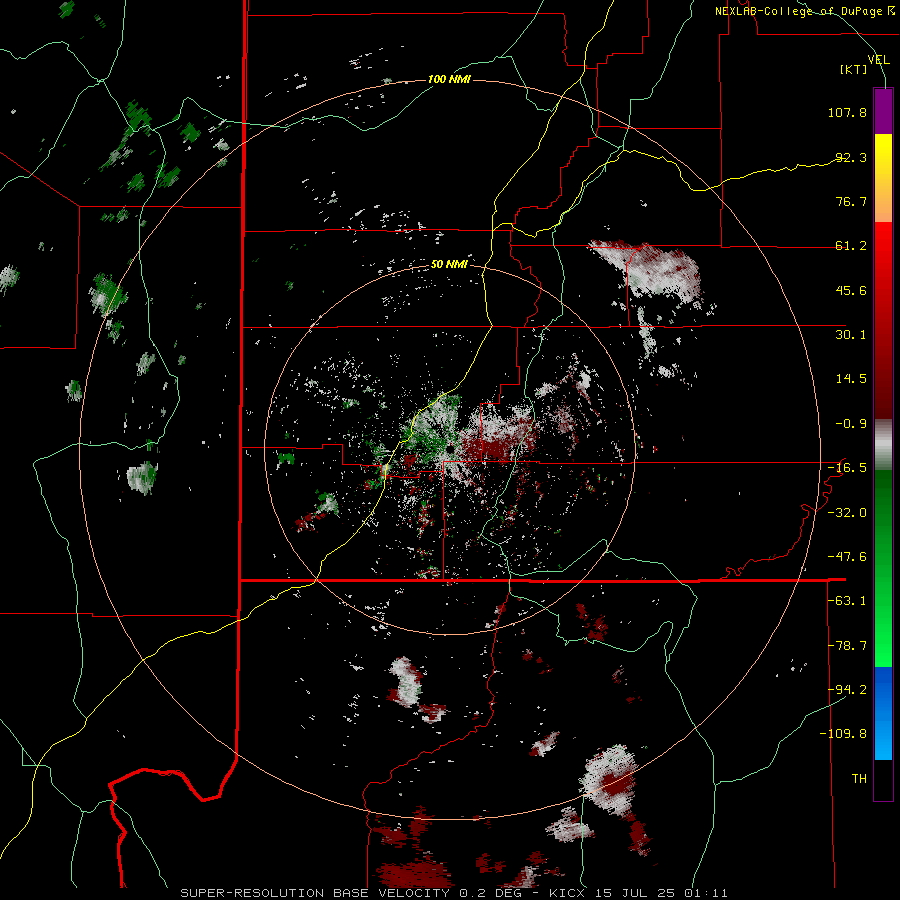Select the 107.8 legend value
Viewport: 900px width, 900px height.
point(847,112)
